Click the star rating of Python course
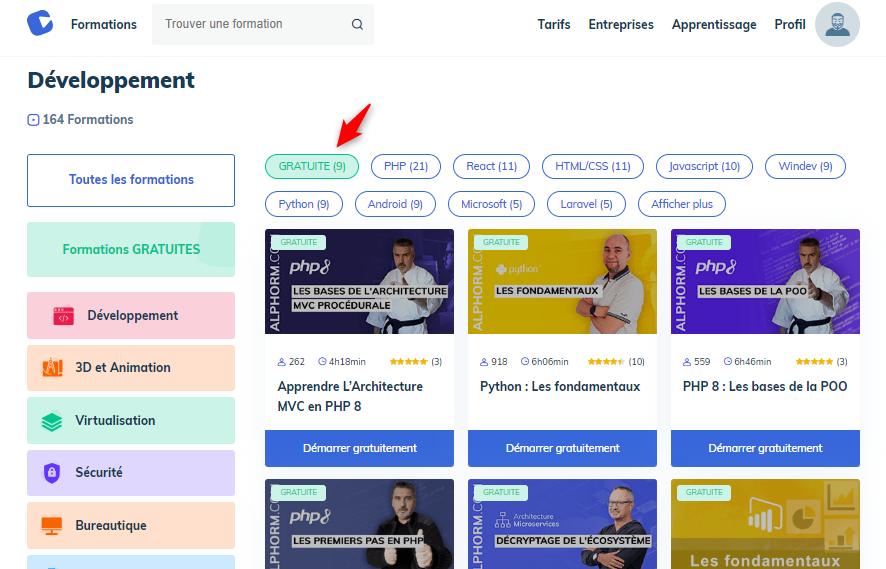 pyautogui.click(x=606, y=362)
